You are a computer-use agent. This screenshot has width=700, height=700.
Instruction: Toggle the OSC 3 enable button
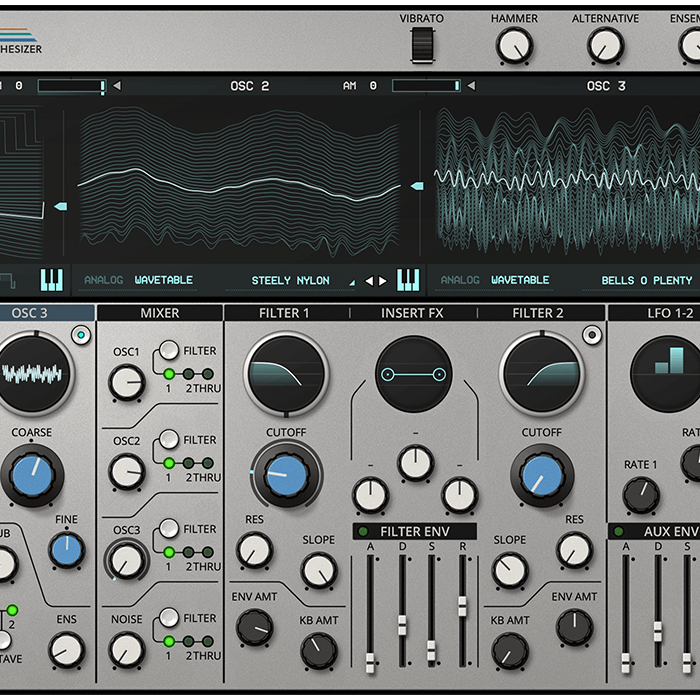click(x=81, y=335)
